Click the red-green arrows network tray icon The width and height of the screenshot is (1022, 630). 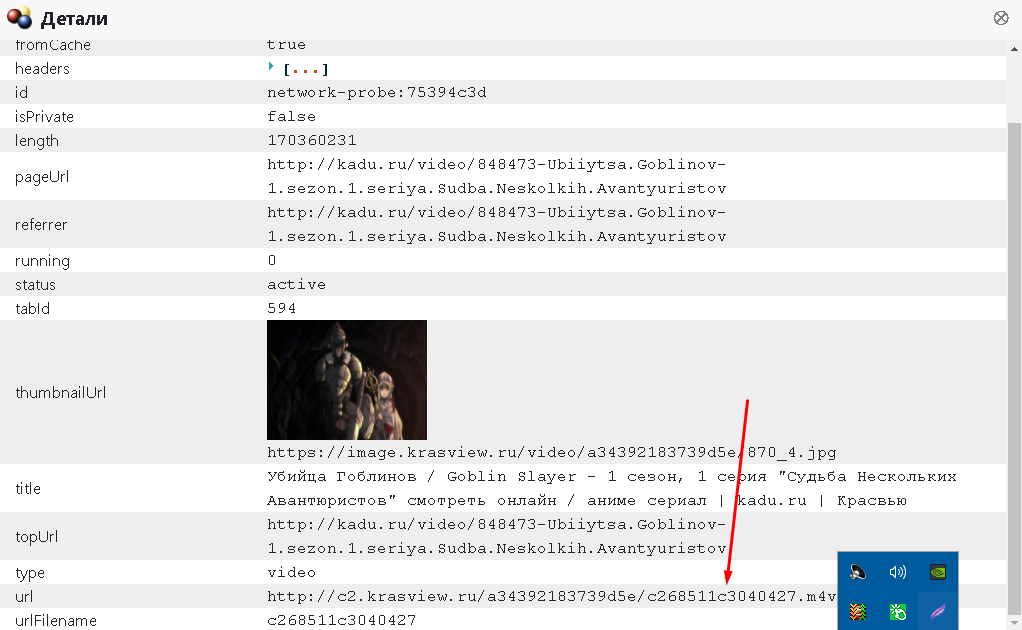(858, 610)
